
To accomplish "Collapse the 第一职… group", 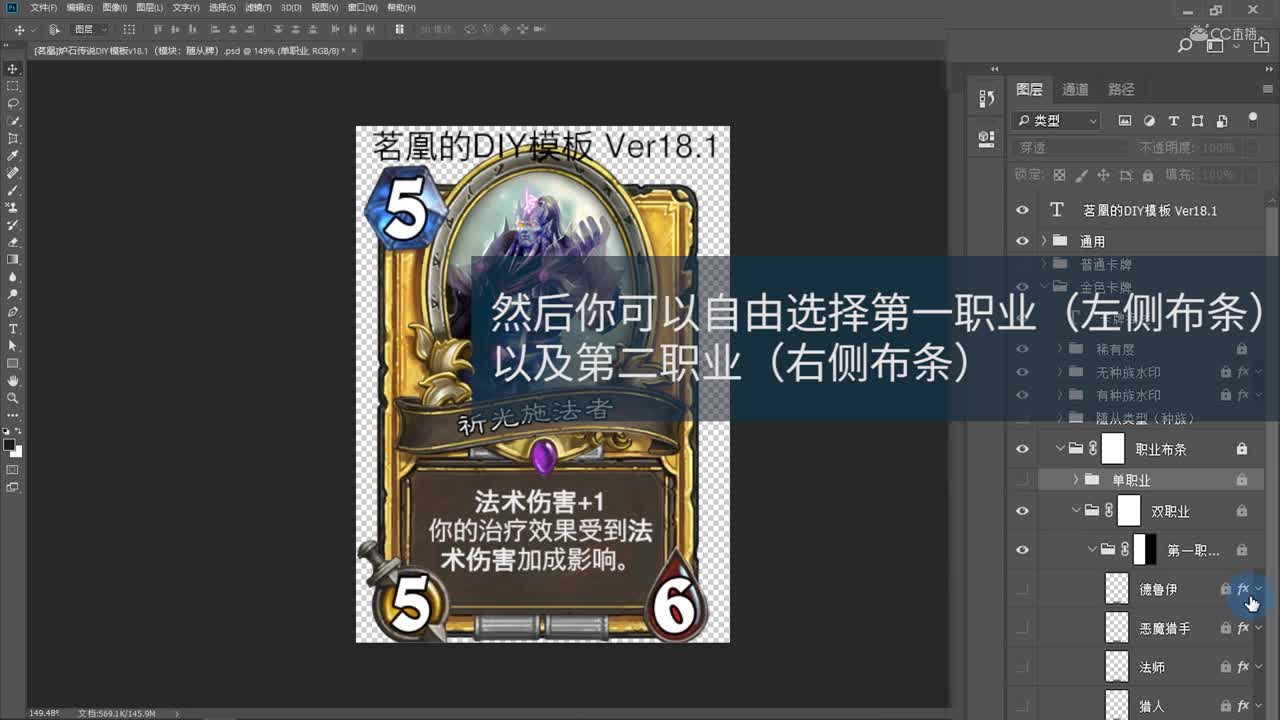I will (x=1092, y=550).
